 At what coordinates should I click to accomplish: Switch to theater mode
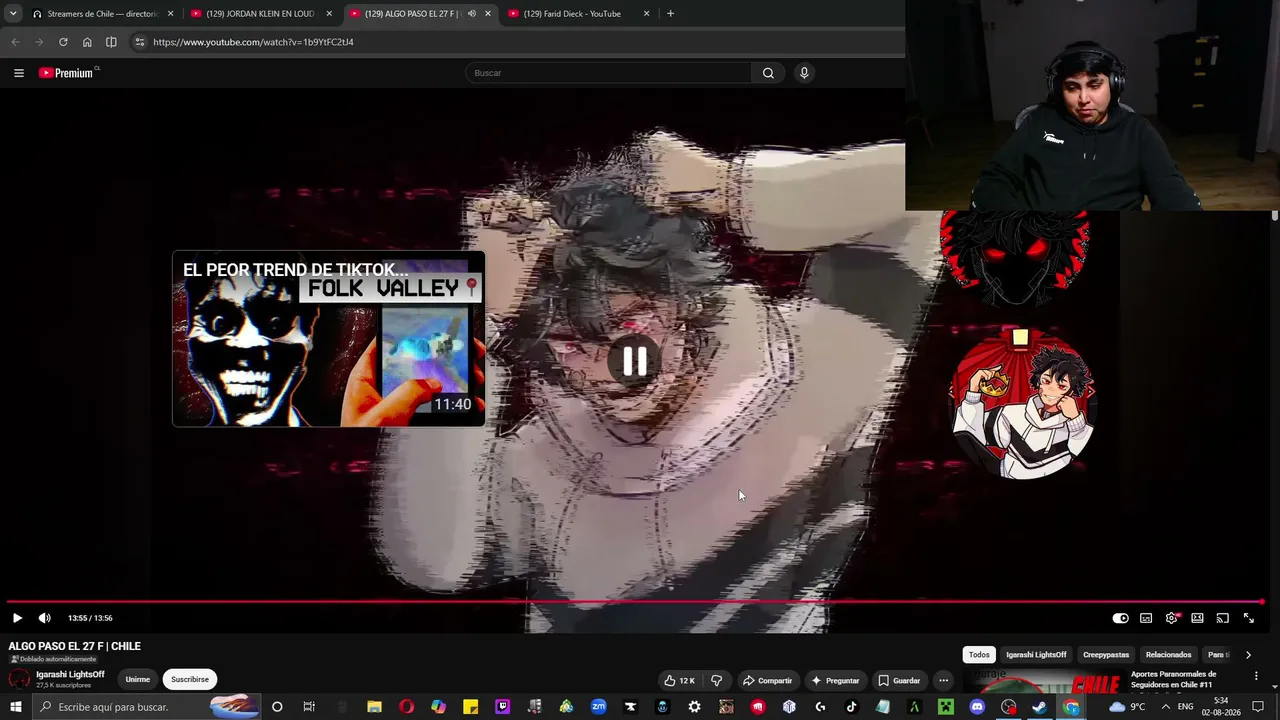tap(1197, 618)
